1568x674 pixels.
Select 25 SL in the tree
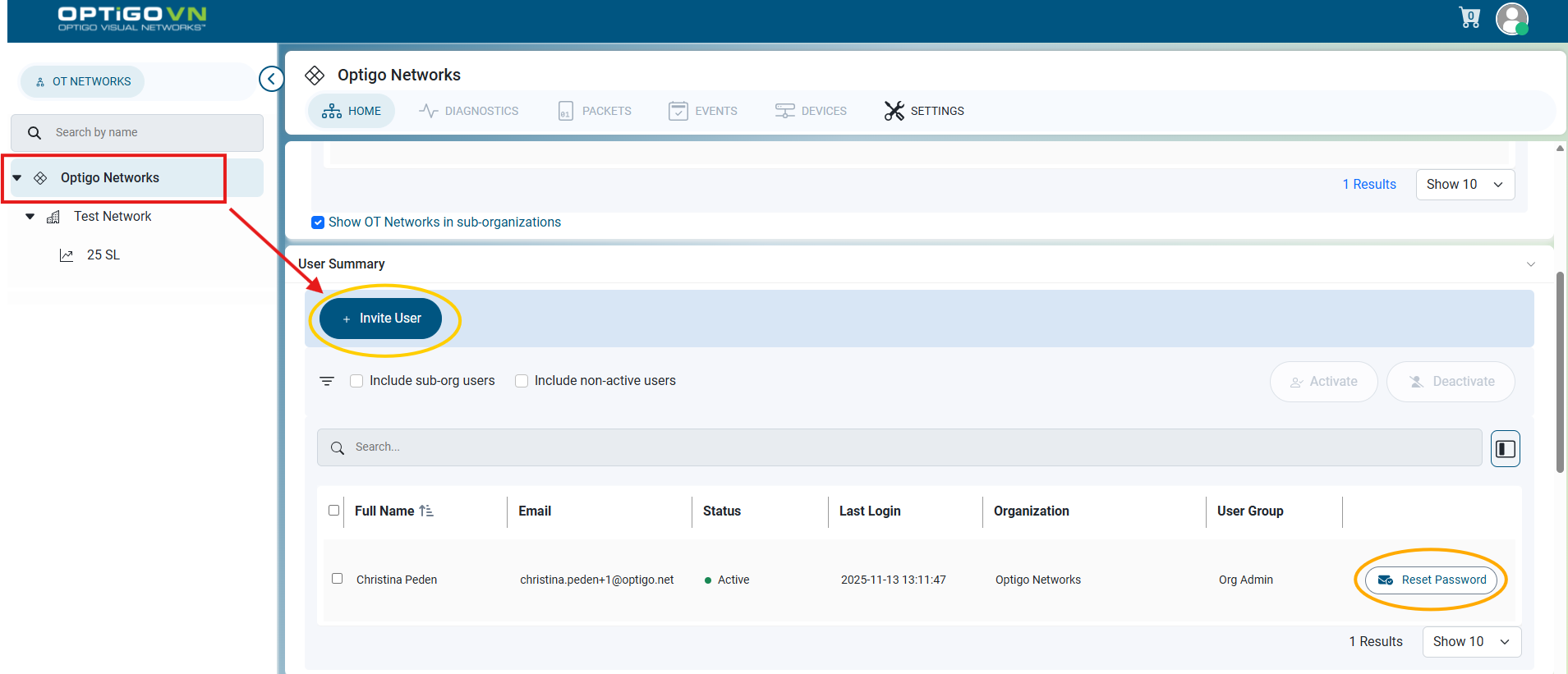tap(103, 255)
